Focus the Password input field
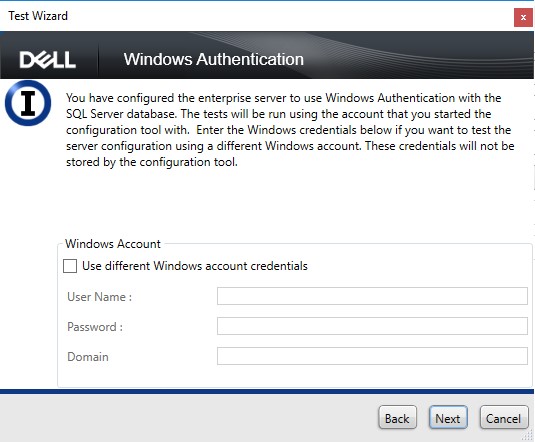This screenshot has height=442, width=535. pos(372,326)
